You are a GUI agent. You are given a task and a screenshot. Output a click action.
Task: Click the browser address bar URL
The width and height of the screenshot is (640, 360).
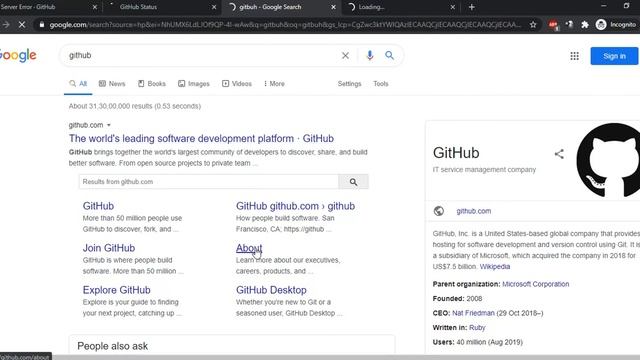[x=285, y=25]
